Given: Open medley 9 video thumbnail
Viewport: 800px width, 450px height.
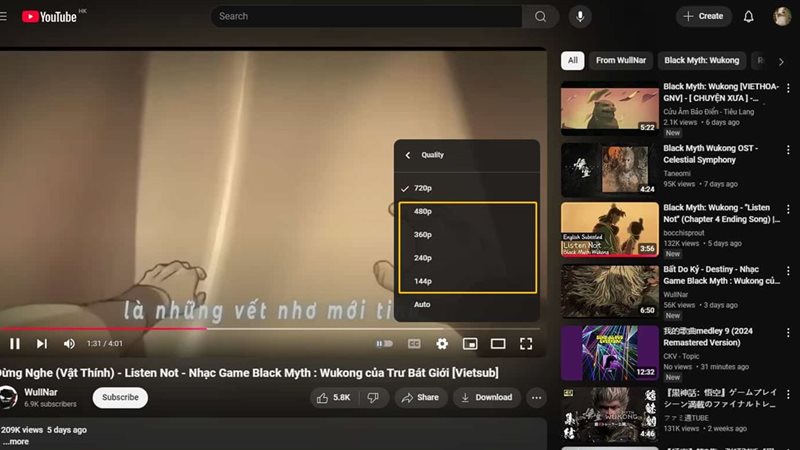Looking at the screenshot, I should (x=610, y=353).
